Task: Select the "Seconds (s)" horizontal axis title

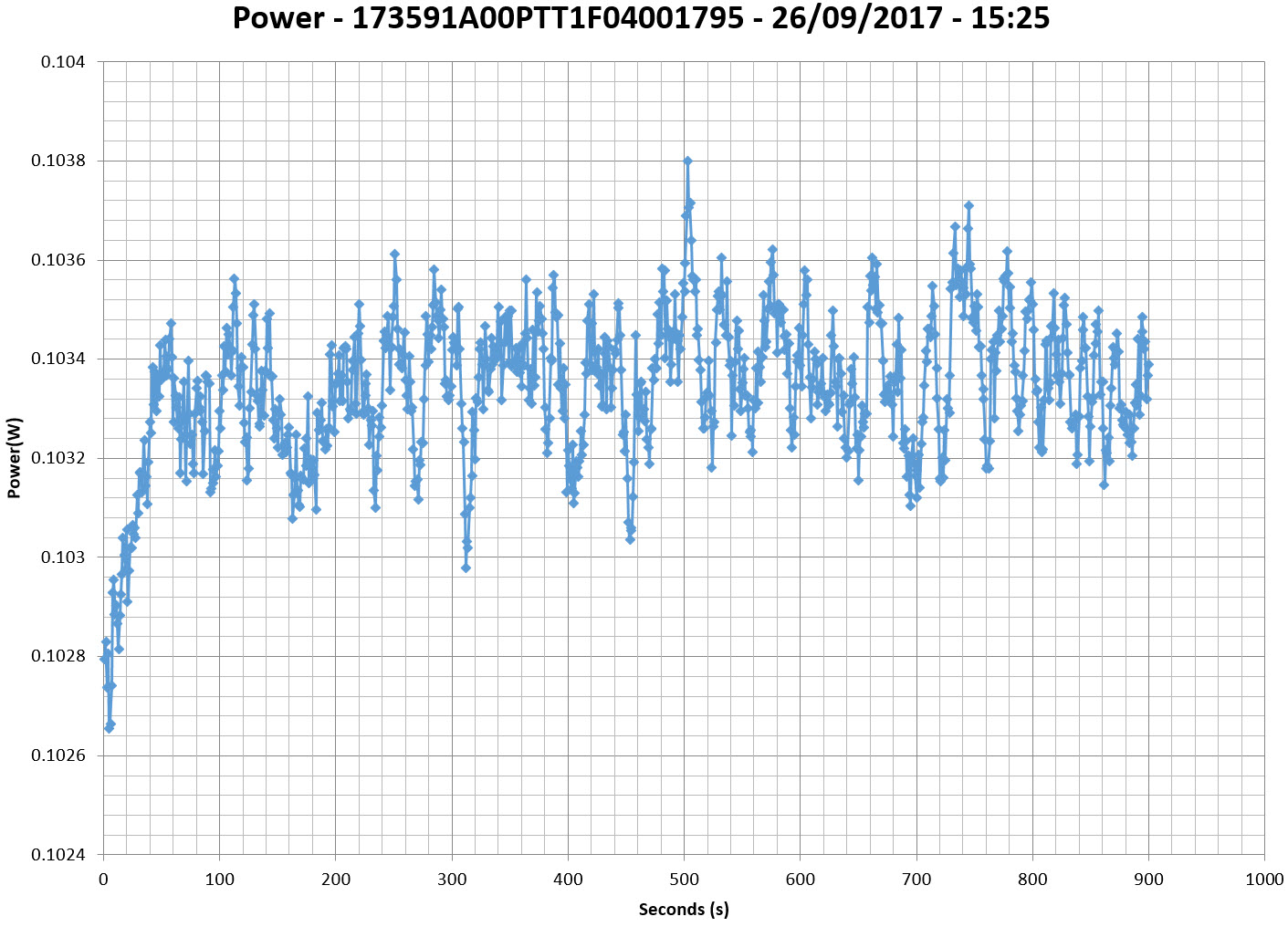Action: point(684,909)
